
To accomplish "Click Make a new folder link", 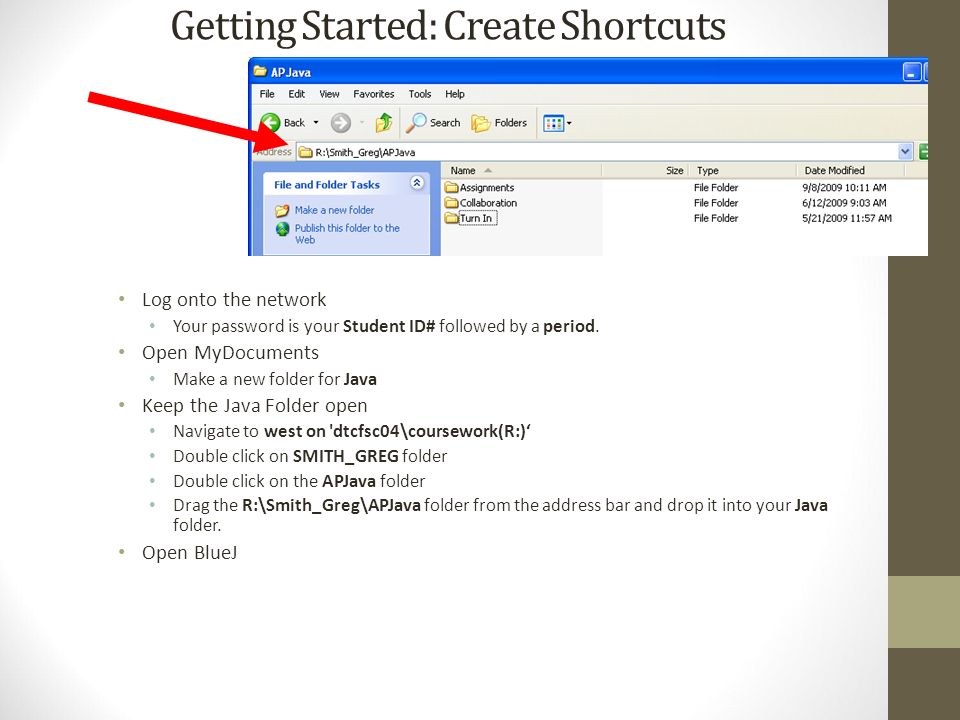I will 334,210.
